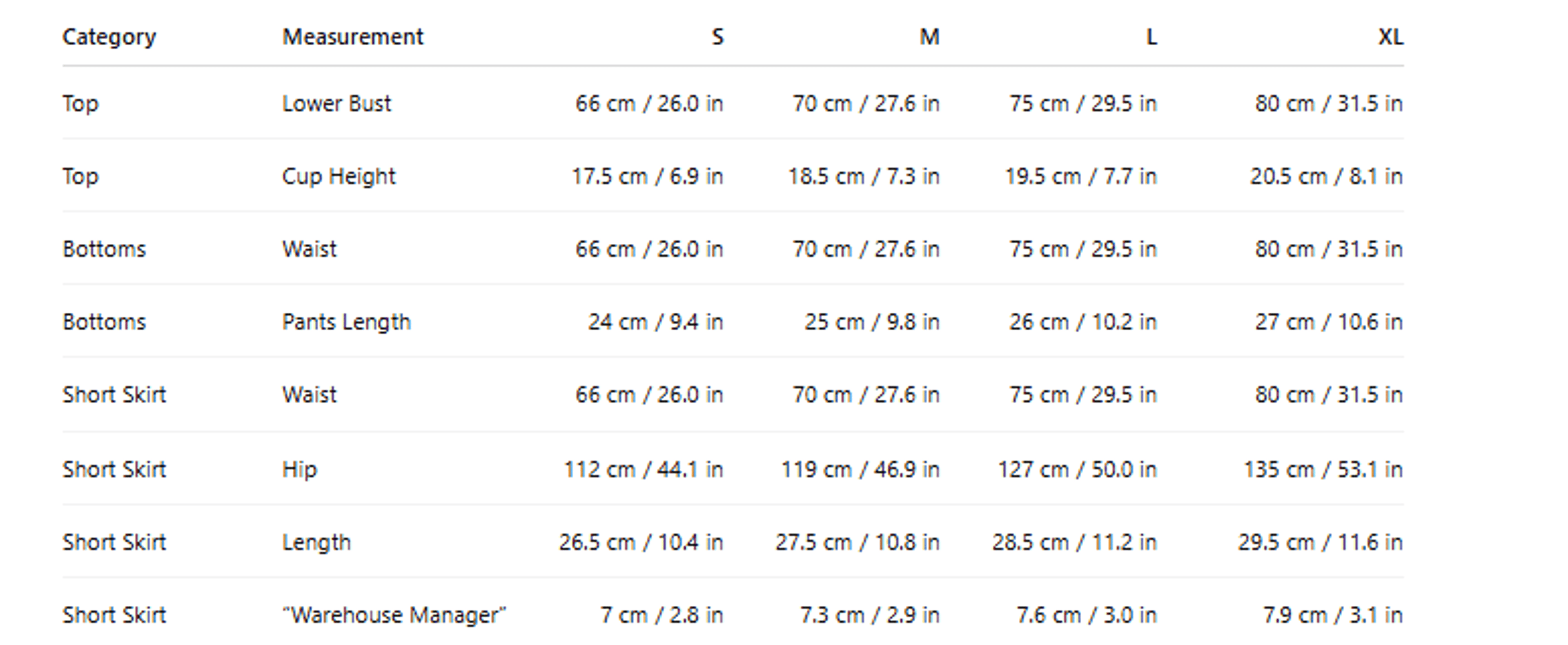This screenshot has height=645, width=1568.
Task: Click the 27.5 cm / 10.8 in cell
Action: point(857,543)
